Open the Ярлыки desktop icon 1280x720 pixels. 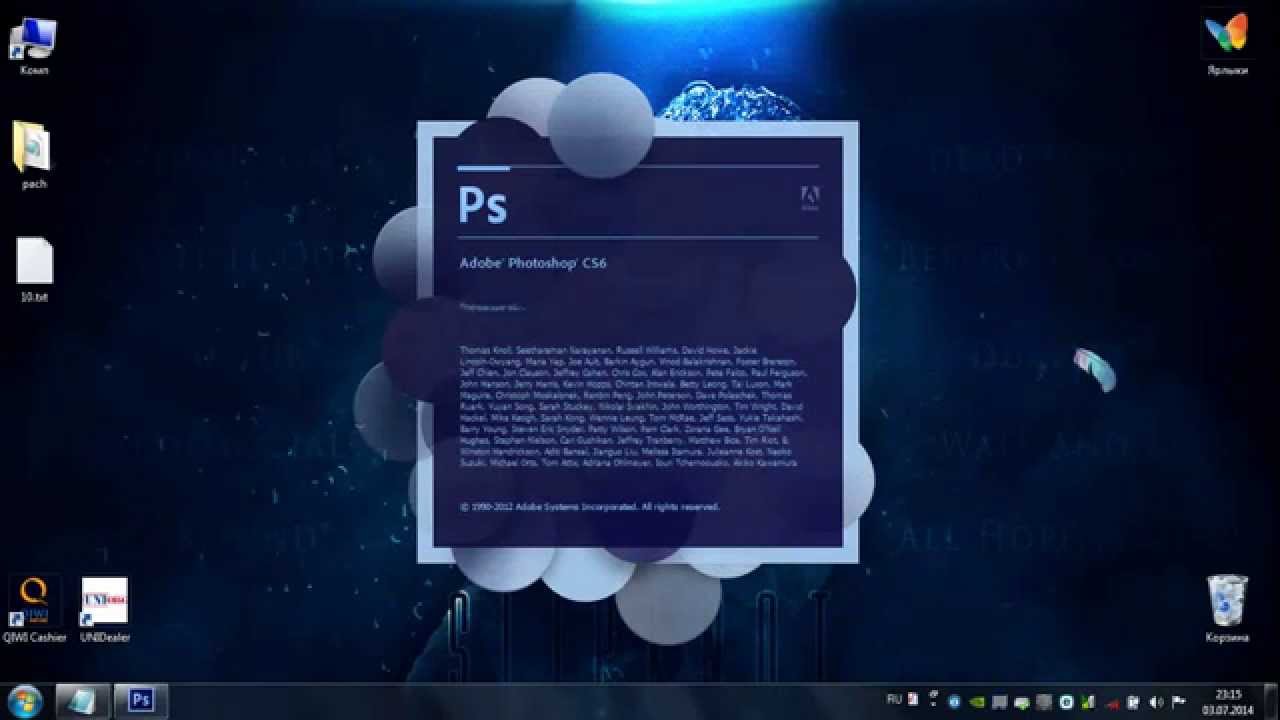coord(1227,43)
